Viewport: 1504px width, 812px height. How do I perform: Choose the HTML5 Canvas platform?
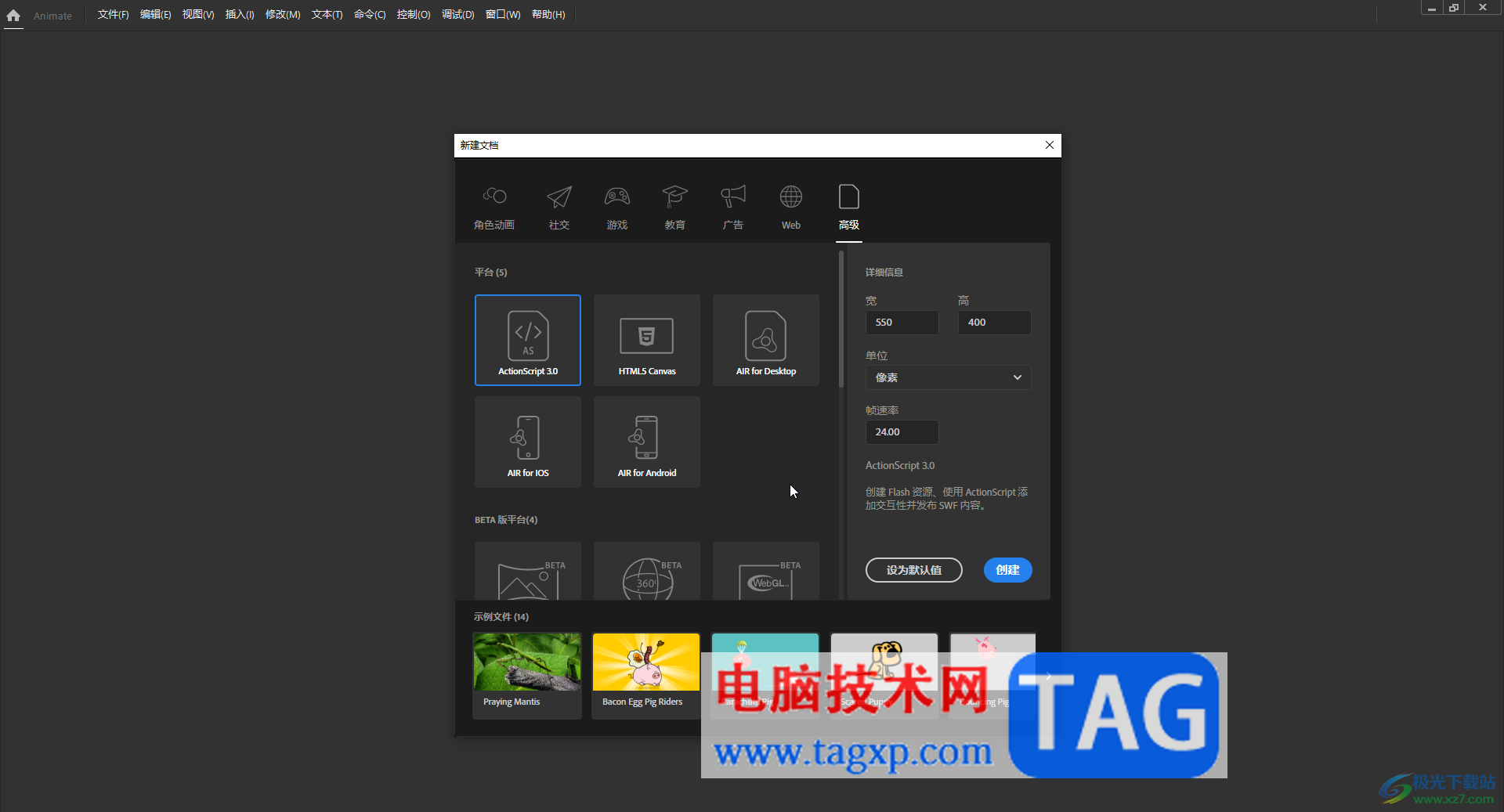647,340
